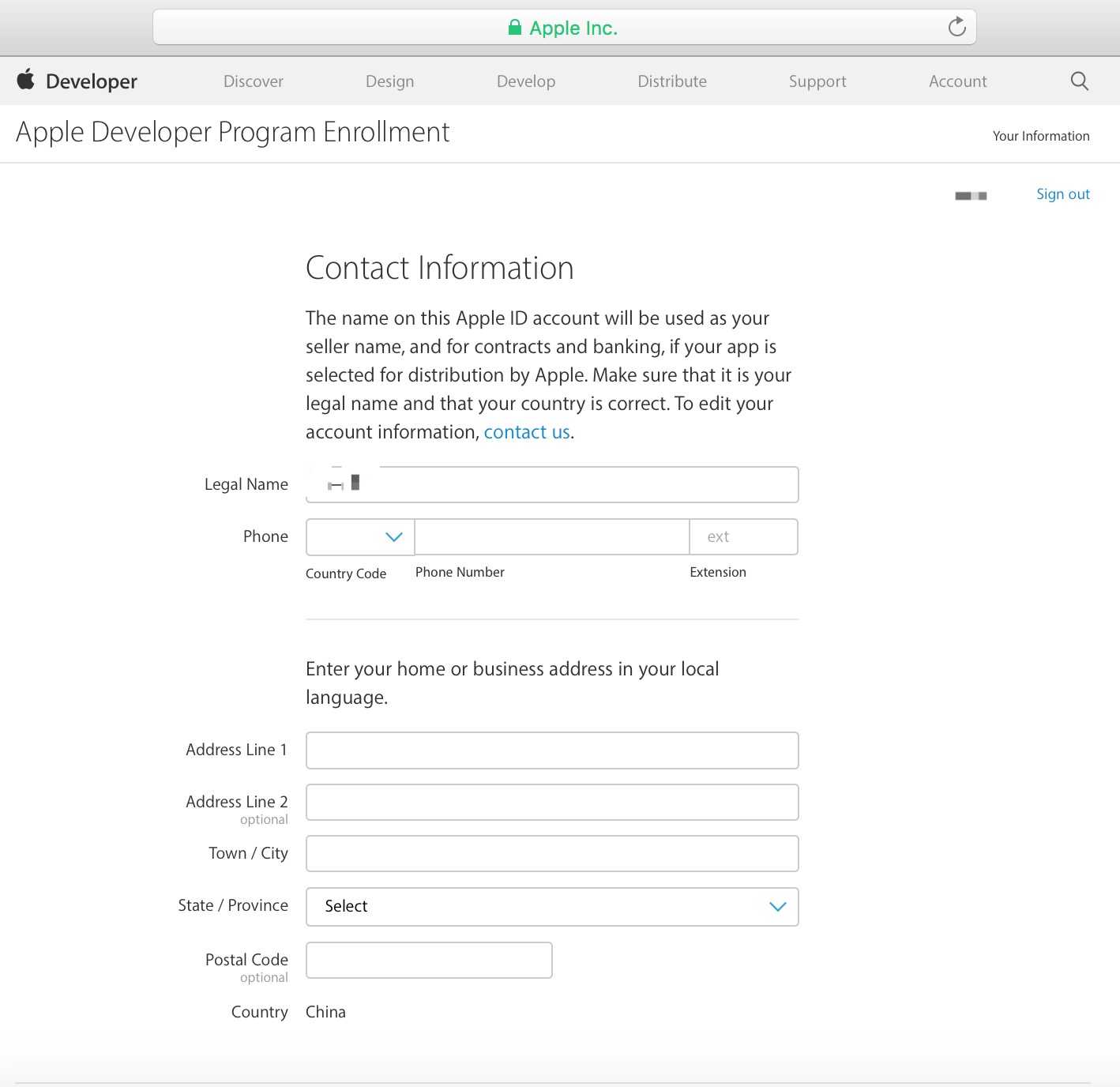Focus the phone ext field

[743, 537]
